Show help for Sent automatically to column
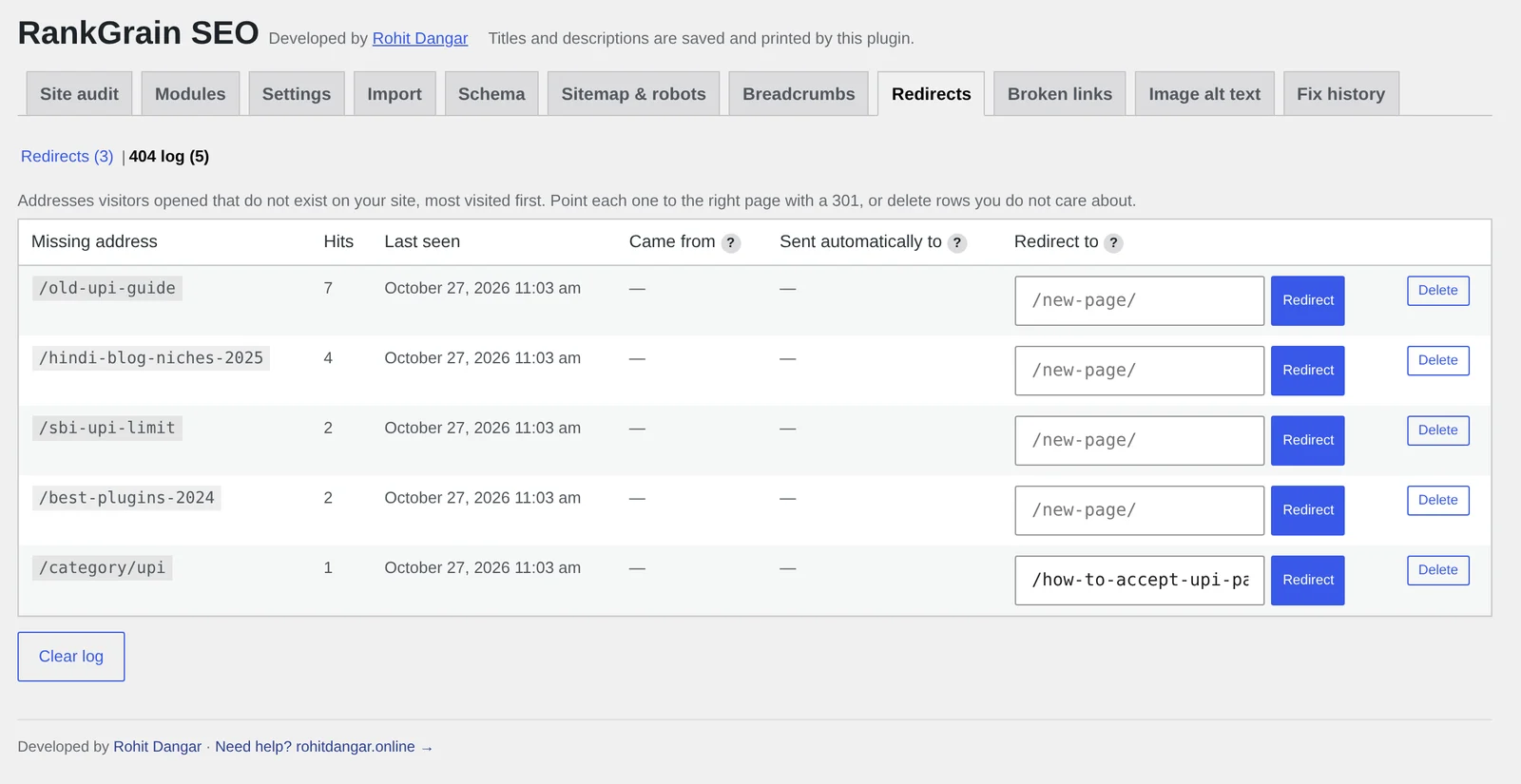This screenshot has height=784, width=1521. click(x=957, y=243)
